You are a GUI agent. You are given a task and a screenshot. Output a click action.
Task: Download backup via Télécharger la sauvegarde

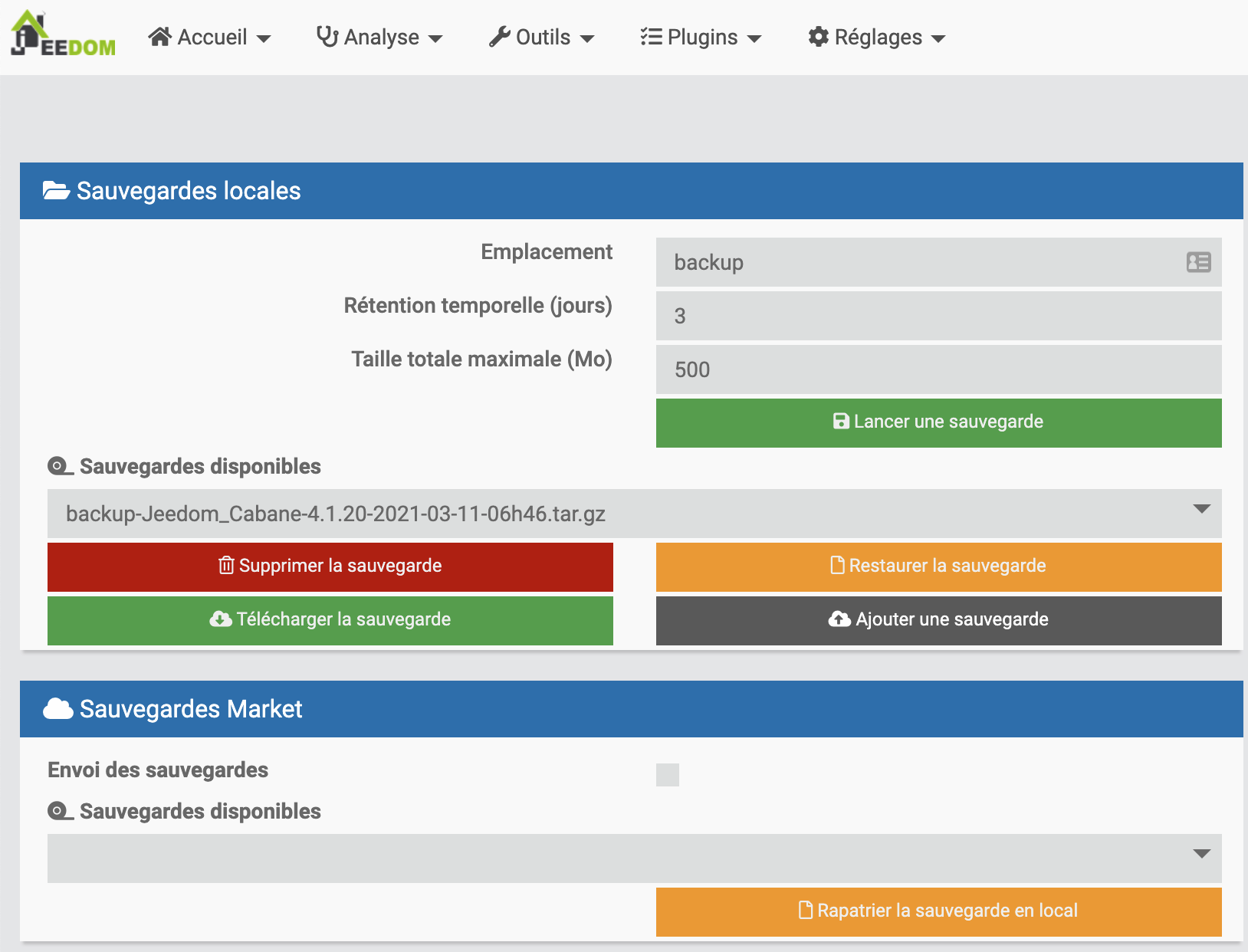point(330,621)
